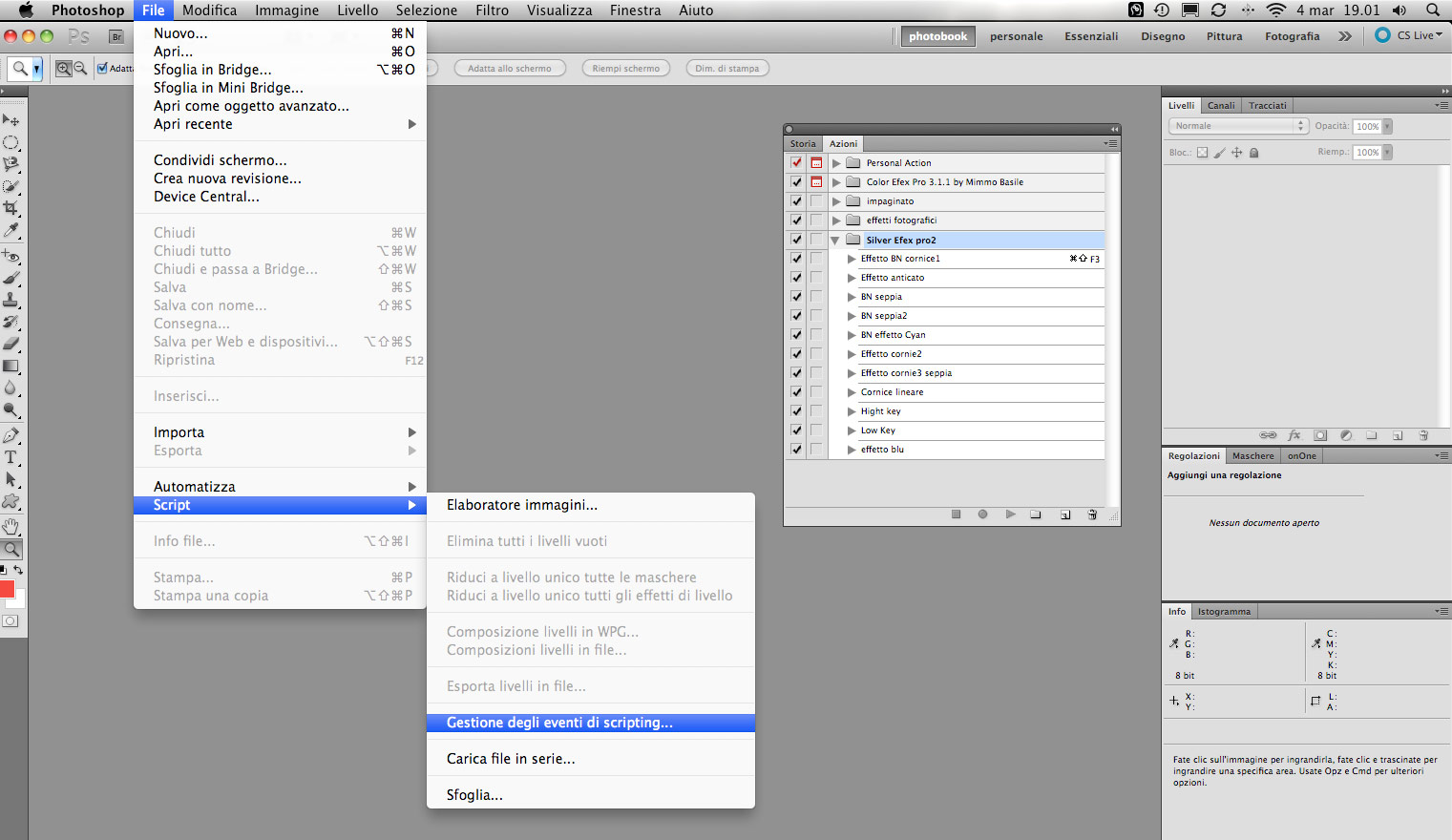The width and height of the screenshot is (1452, 840).
Task: Select the Red Eye tool
Action: [11, 256]
